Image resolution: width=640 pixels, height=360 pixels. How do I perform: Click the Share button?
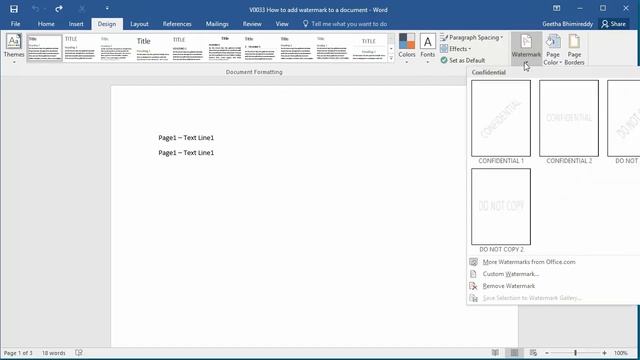click(614, 24)
